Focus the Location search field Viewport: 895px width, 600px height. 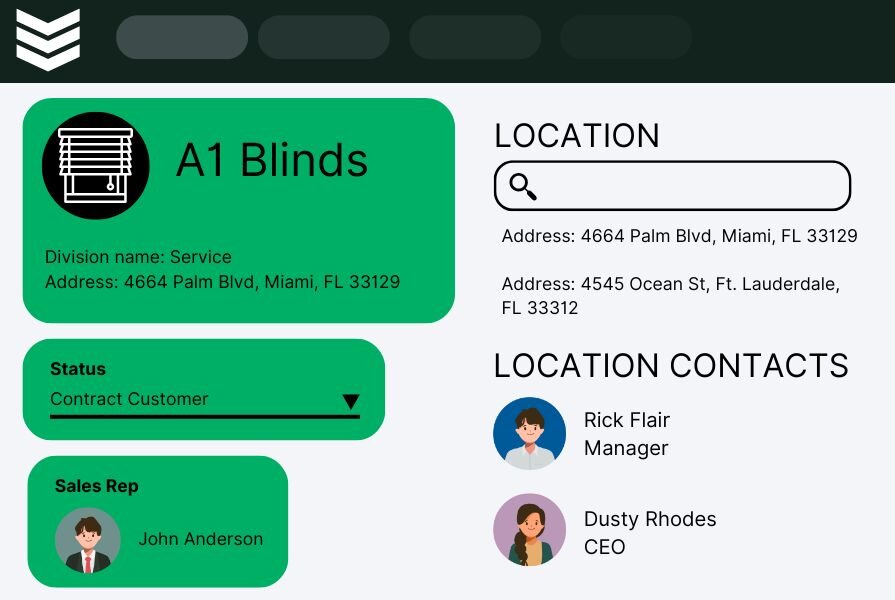672,186
